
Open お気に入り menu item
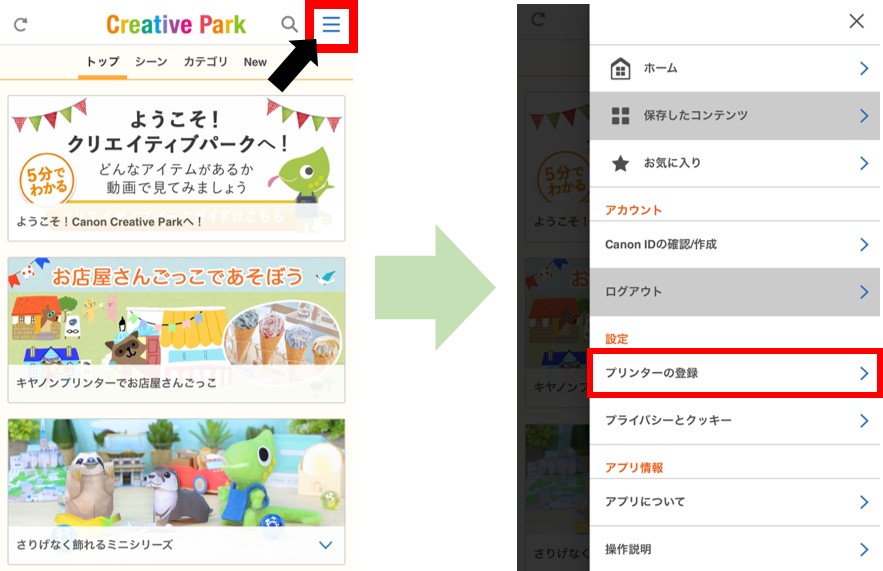click(734, 163)
